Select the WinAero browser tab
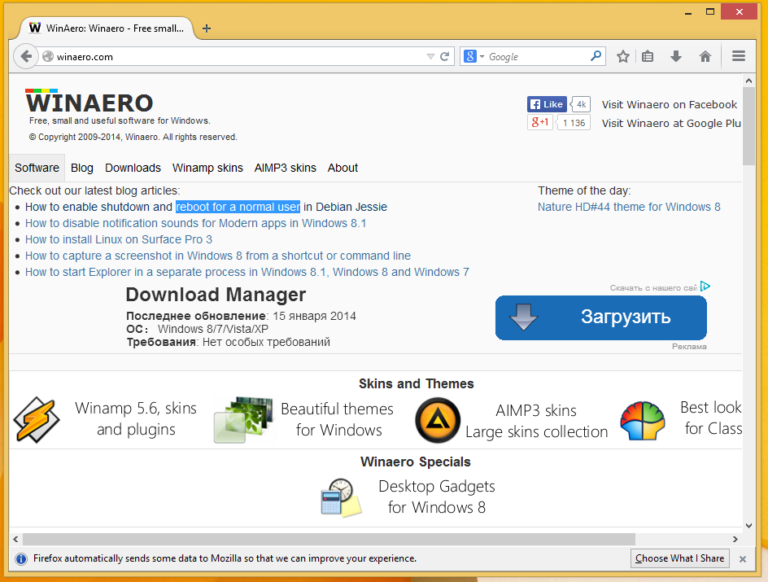Screen dimensions: 768x582 click(x=106, y=28)
